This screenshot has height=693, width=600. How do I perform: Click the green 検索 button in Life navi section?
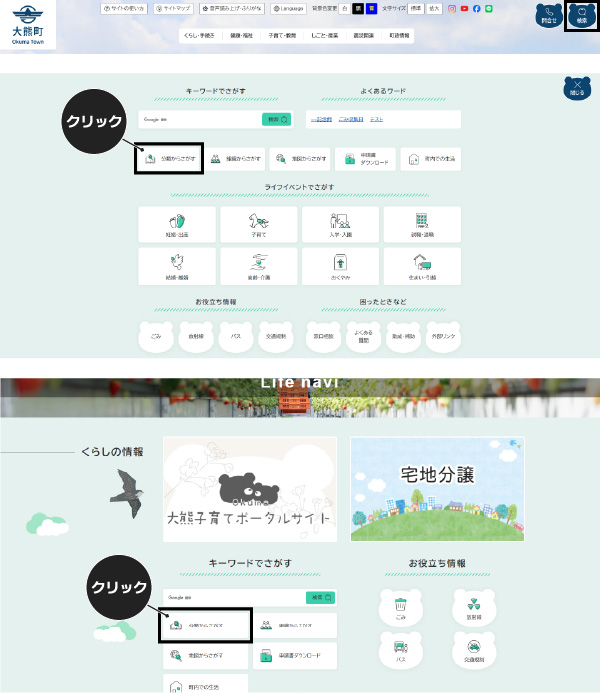point(321,598)
